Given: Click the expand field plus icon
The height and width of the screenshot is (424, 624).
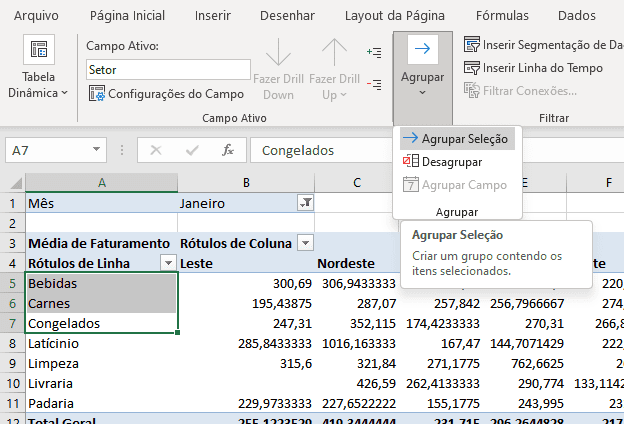Looking at the screenshot, I should coord(374,52).
